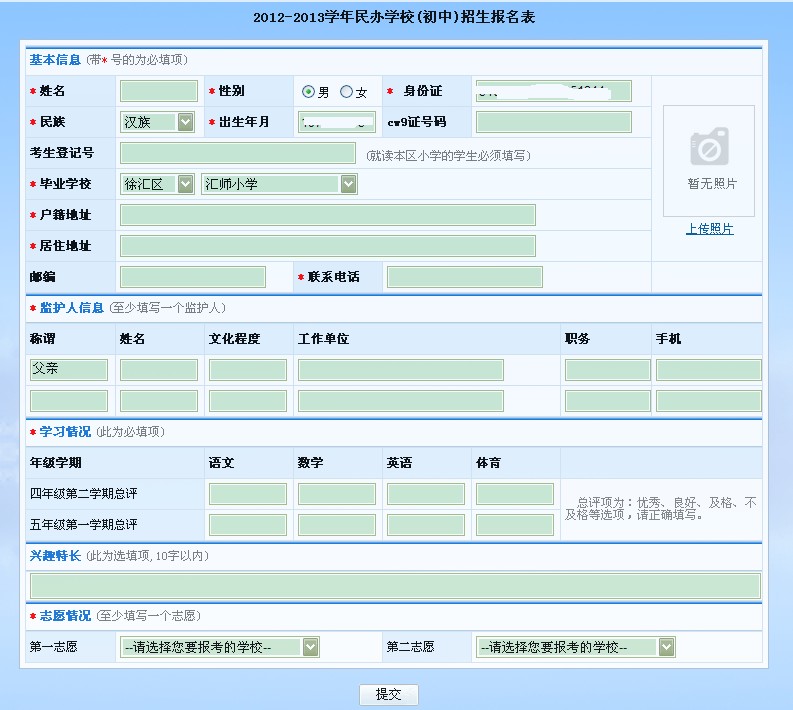
Task: Click the 姓名 name input field
Action: 158,91
